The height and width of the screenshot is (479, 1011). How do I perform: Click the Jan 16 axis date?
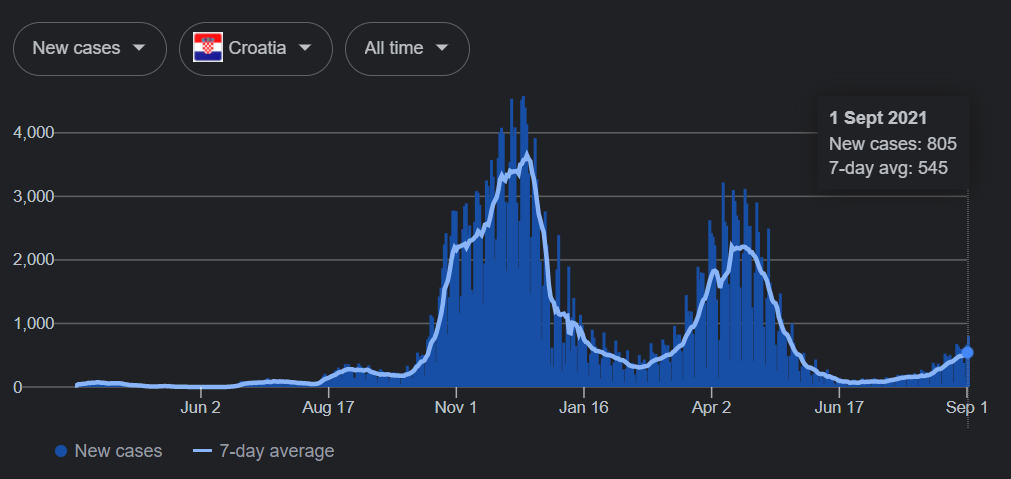[x=583, y=408]
